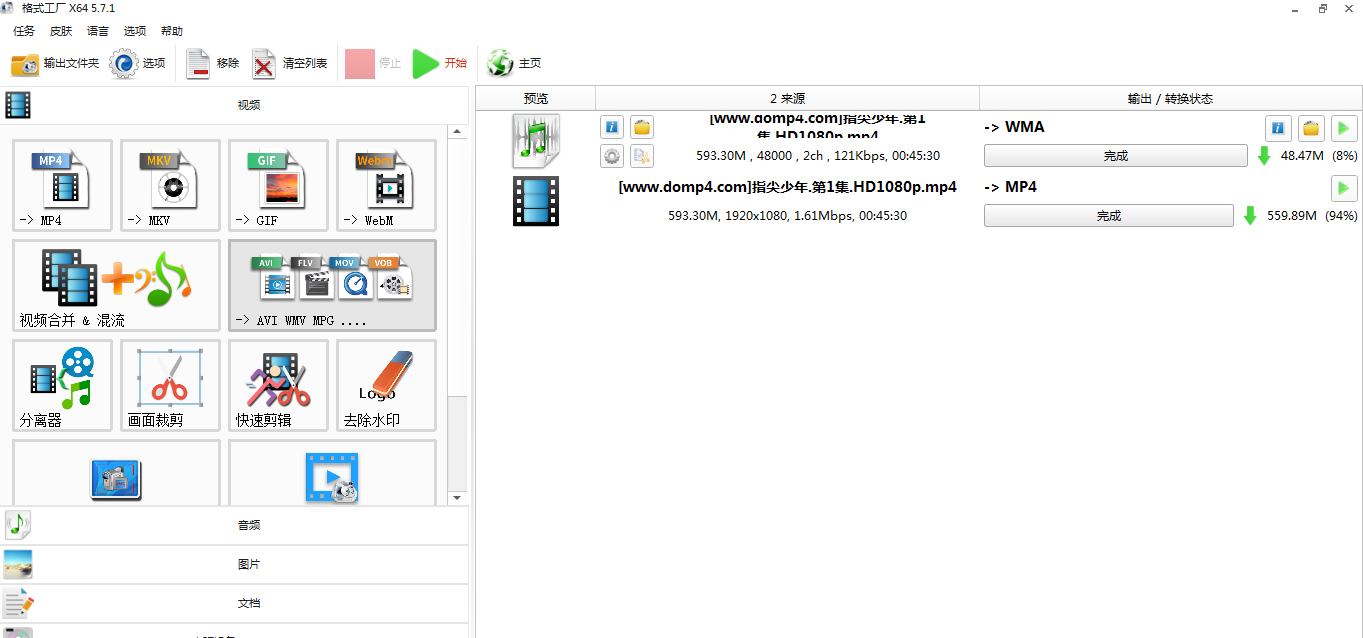Open the 输出文件夹 output folder toolbar button

55,64
